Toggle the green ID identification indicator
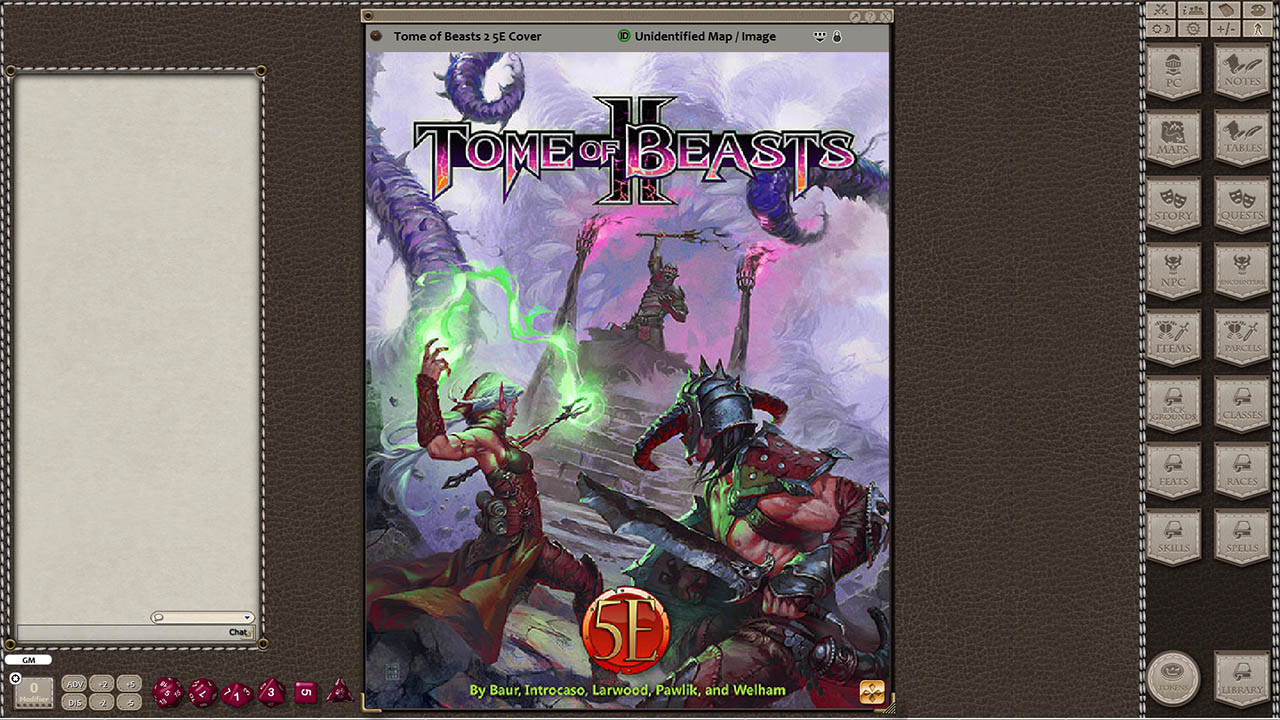This screenshot has height=720, width=1280. click(x=624, y=36)
